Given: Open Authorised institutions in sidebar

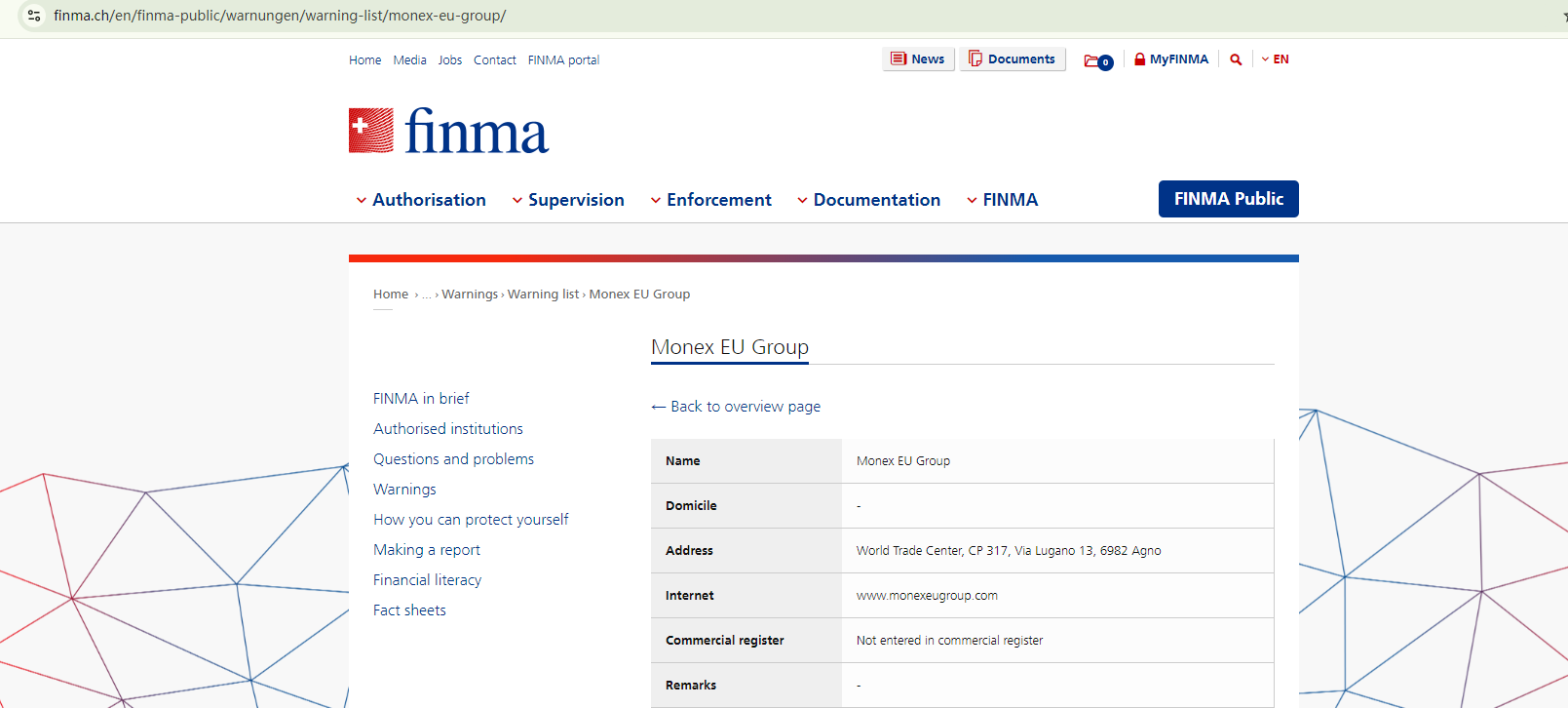Looking at the screenshot, I should tap(448, 429).
